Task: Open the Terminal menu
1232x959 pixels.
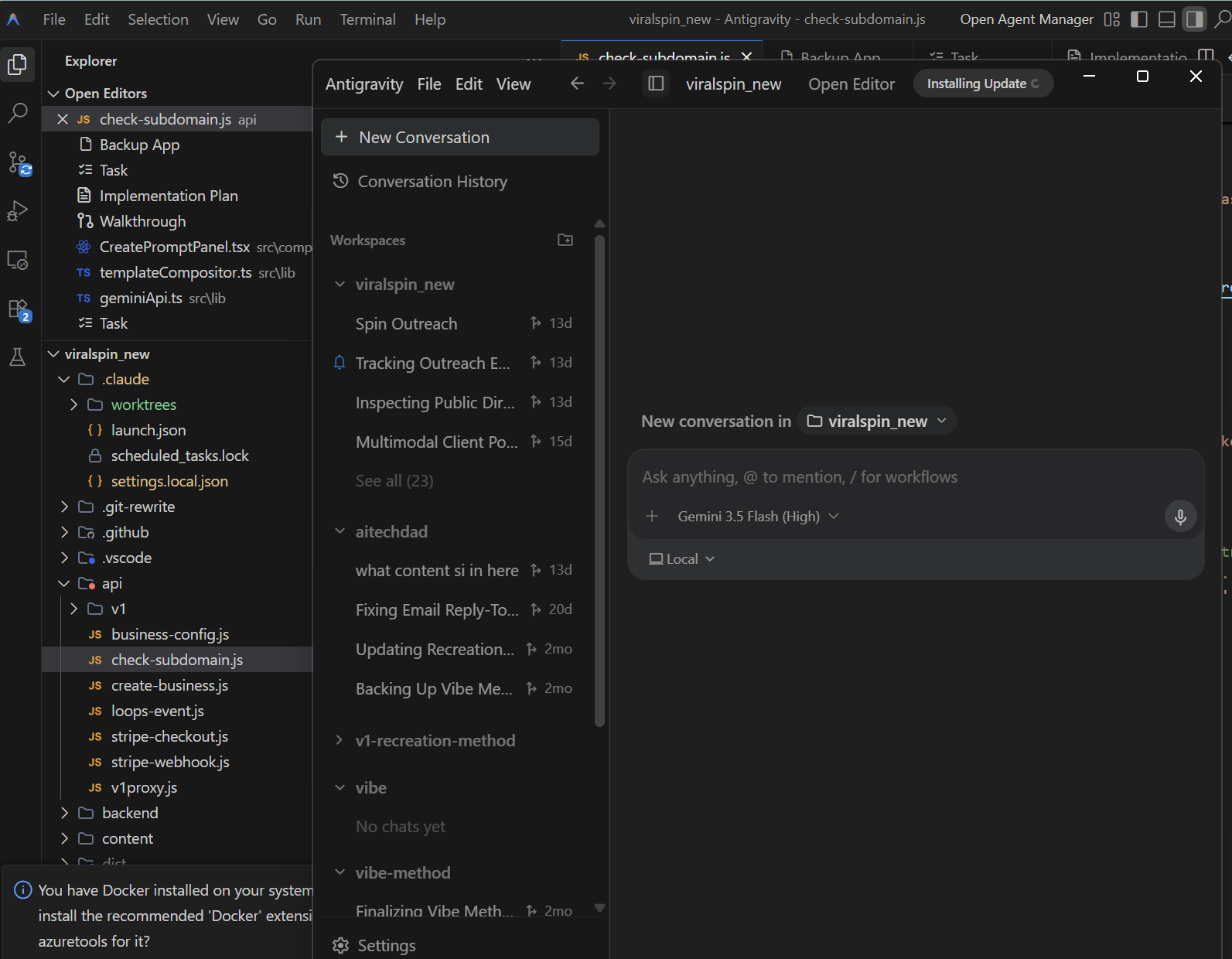Action: click(x=367, y=19)
